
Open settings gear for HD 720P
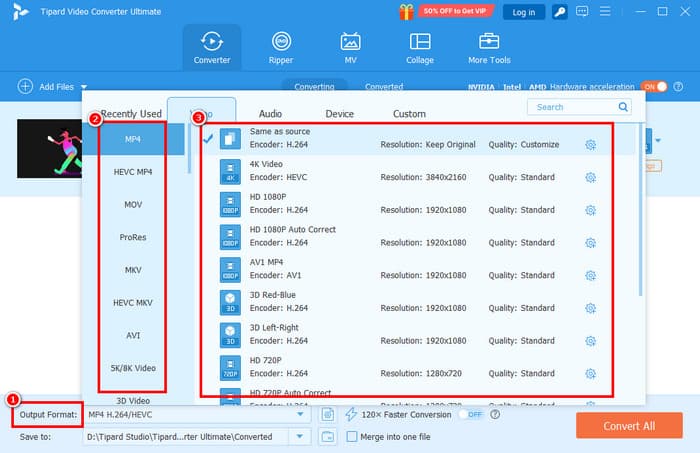(x=591, y=374)
